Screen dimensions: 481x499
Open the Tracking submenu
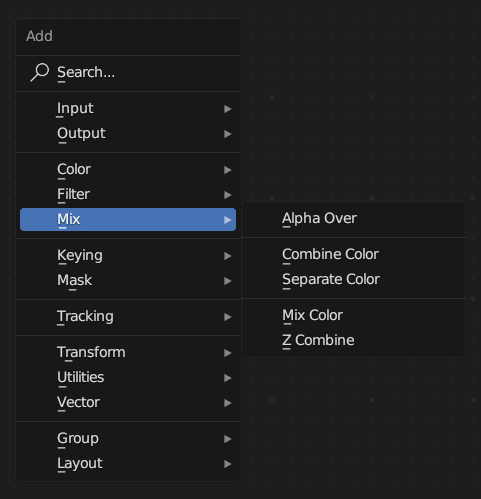click(128, 317)
